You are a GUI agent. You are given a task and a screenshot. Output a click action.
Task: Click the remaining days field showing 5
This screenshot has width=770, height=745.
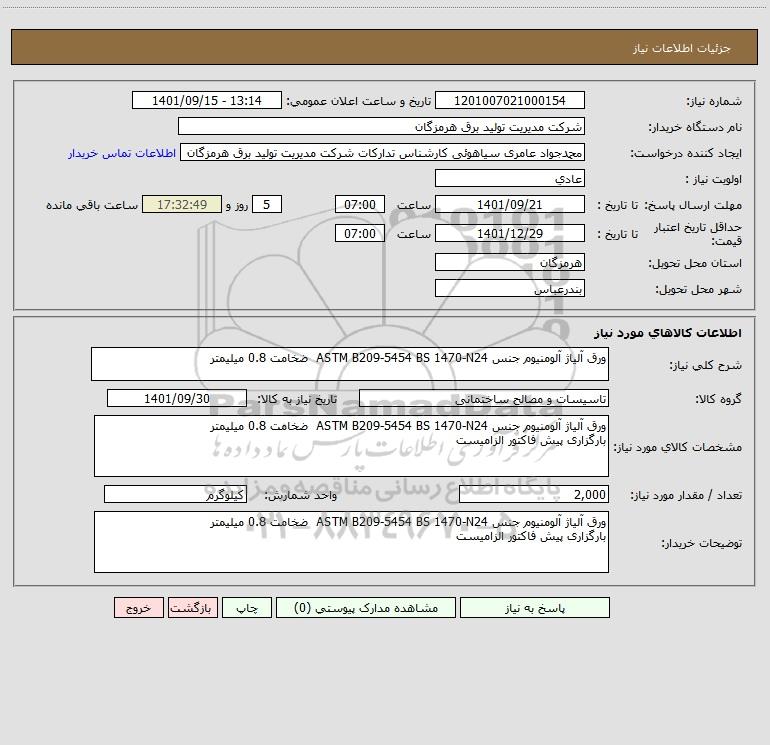267,204
